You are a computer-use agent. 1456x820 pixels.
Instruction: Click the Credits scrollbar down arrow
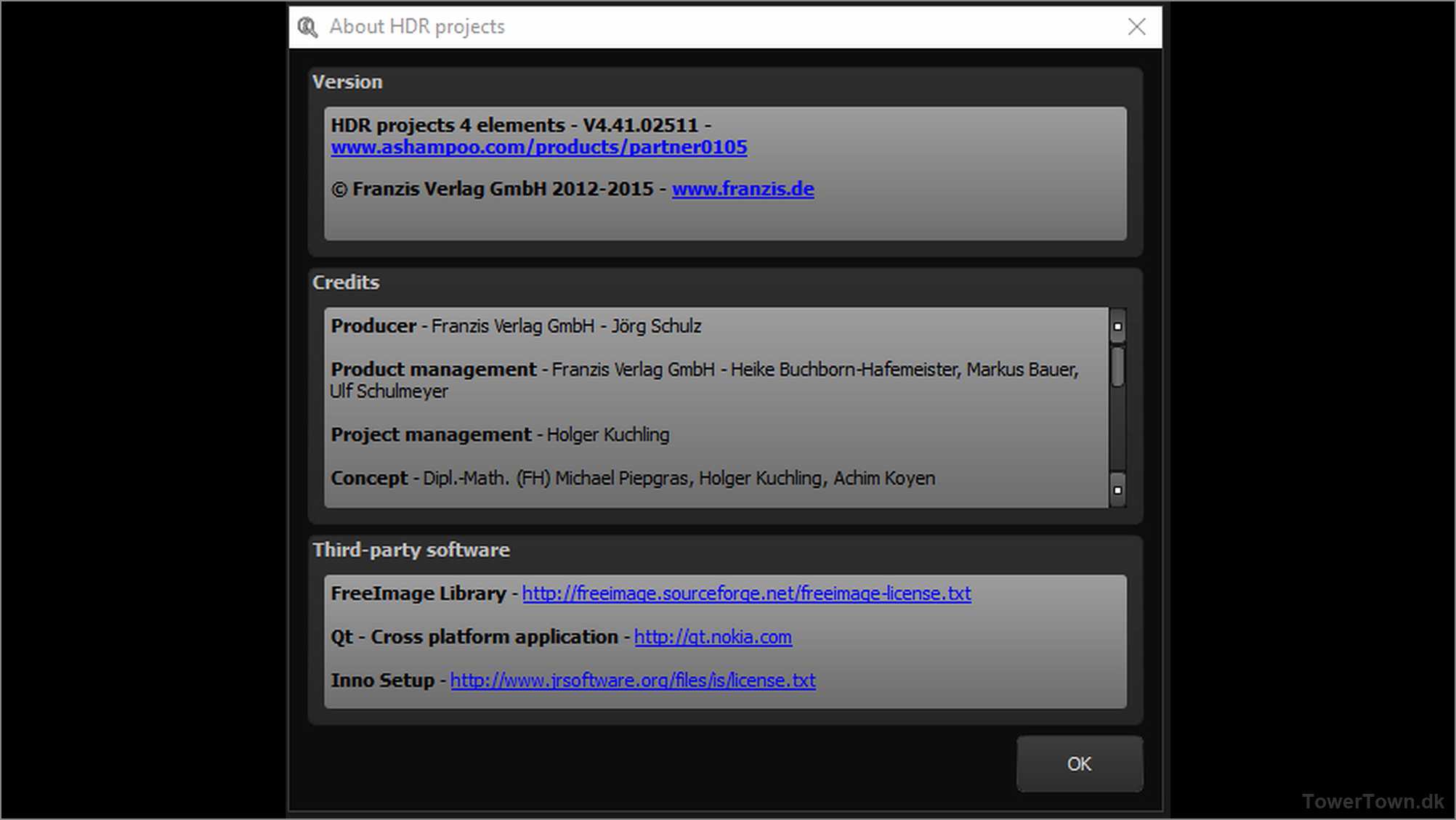(x=1117, y=490)
